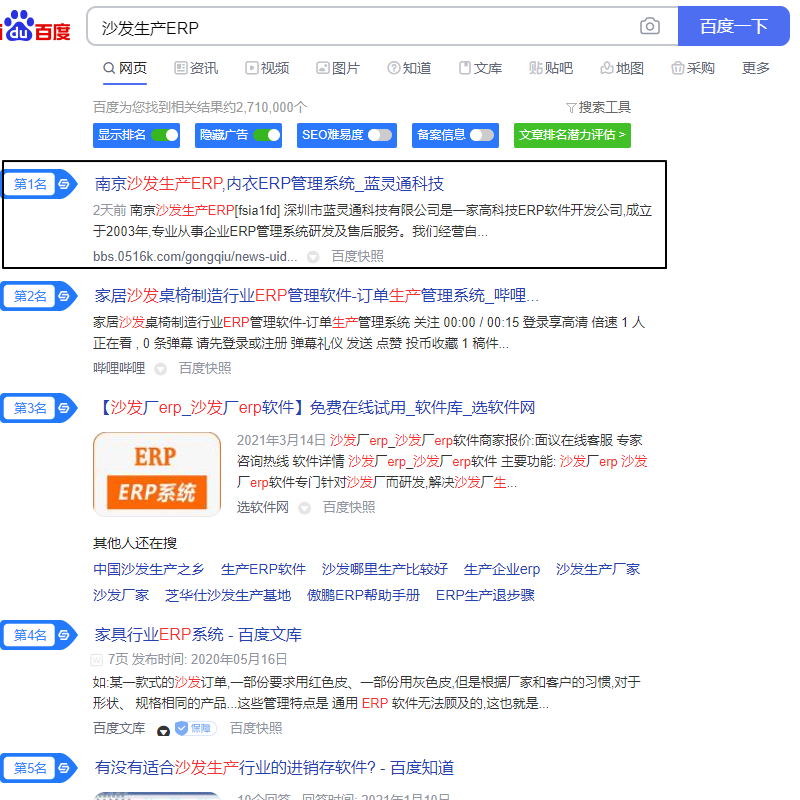Expand dropdown next to 哔哩哔哩 source
Screen dimensions: 800x800
click(160, 369)
